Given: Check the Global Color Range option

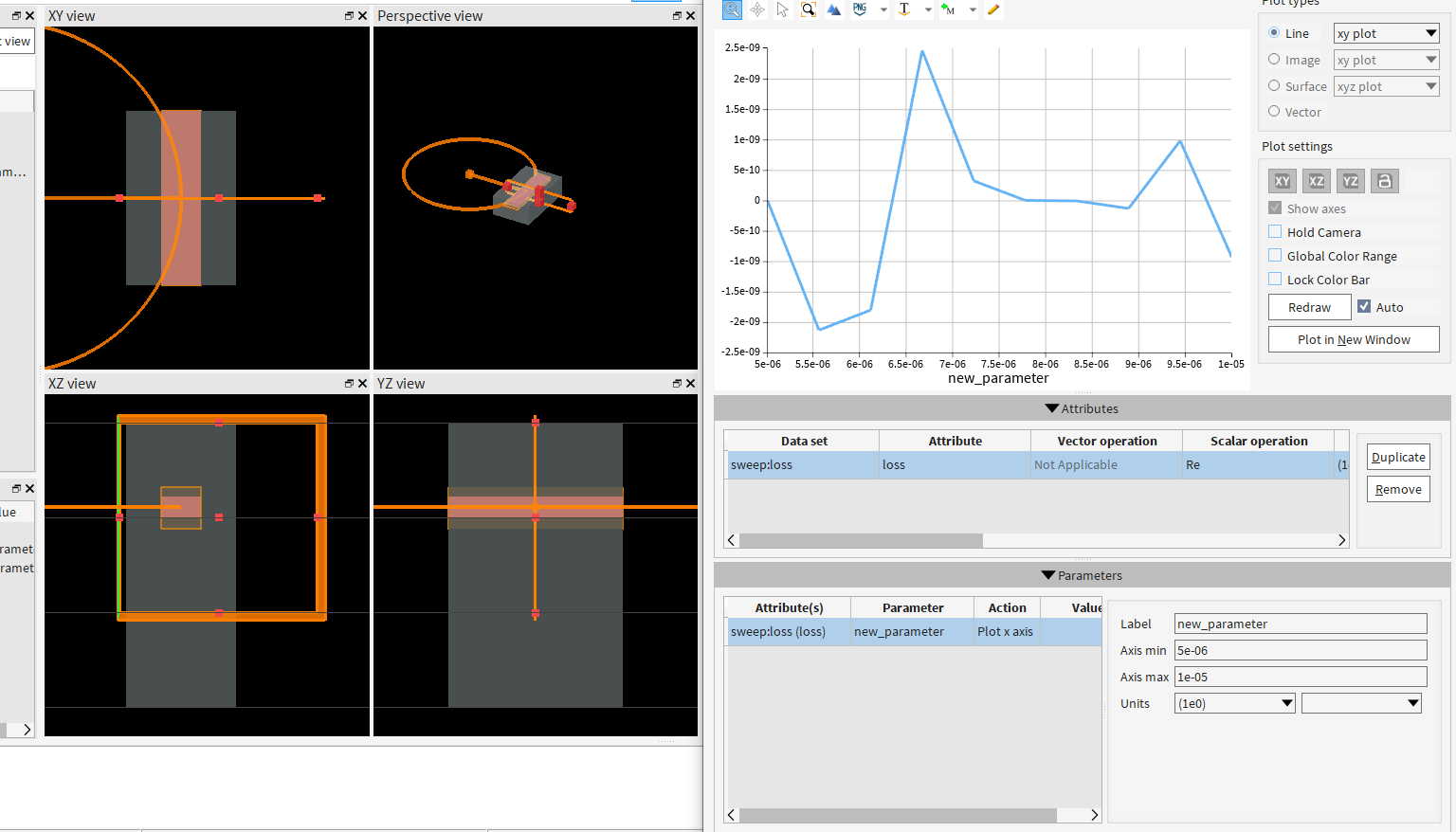Looking at the screenshot, I should click(1275, 256).
